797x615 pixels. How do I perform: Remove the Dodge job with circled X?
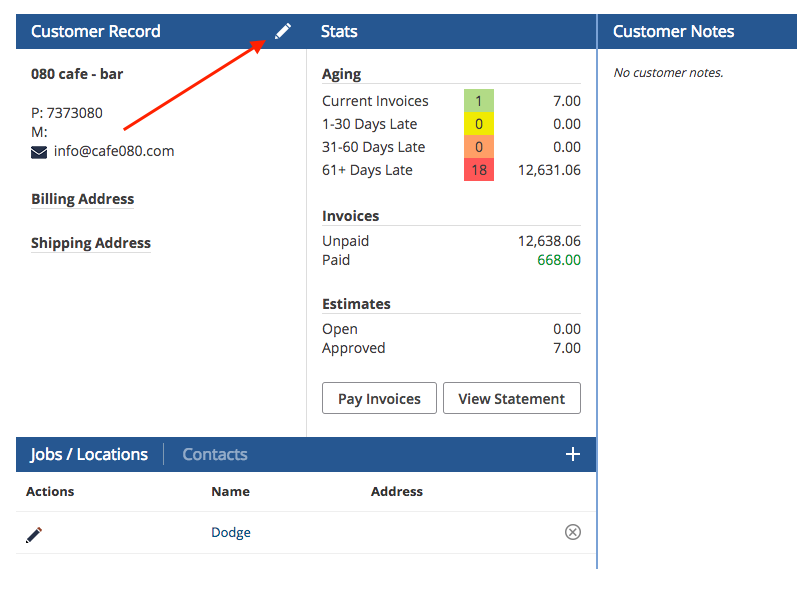pos(573,532)
